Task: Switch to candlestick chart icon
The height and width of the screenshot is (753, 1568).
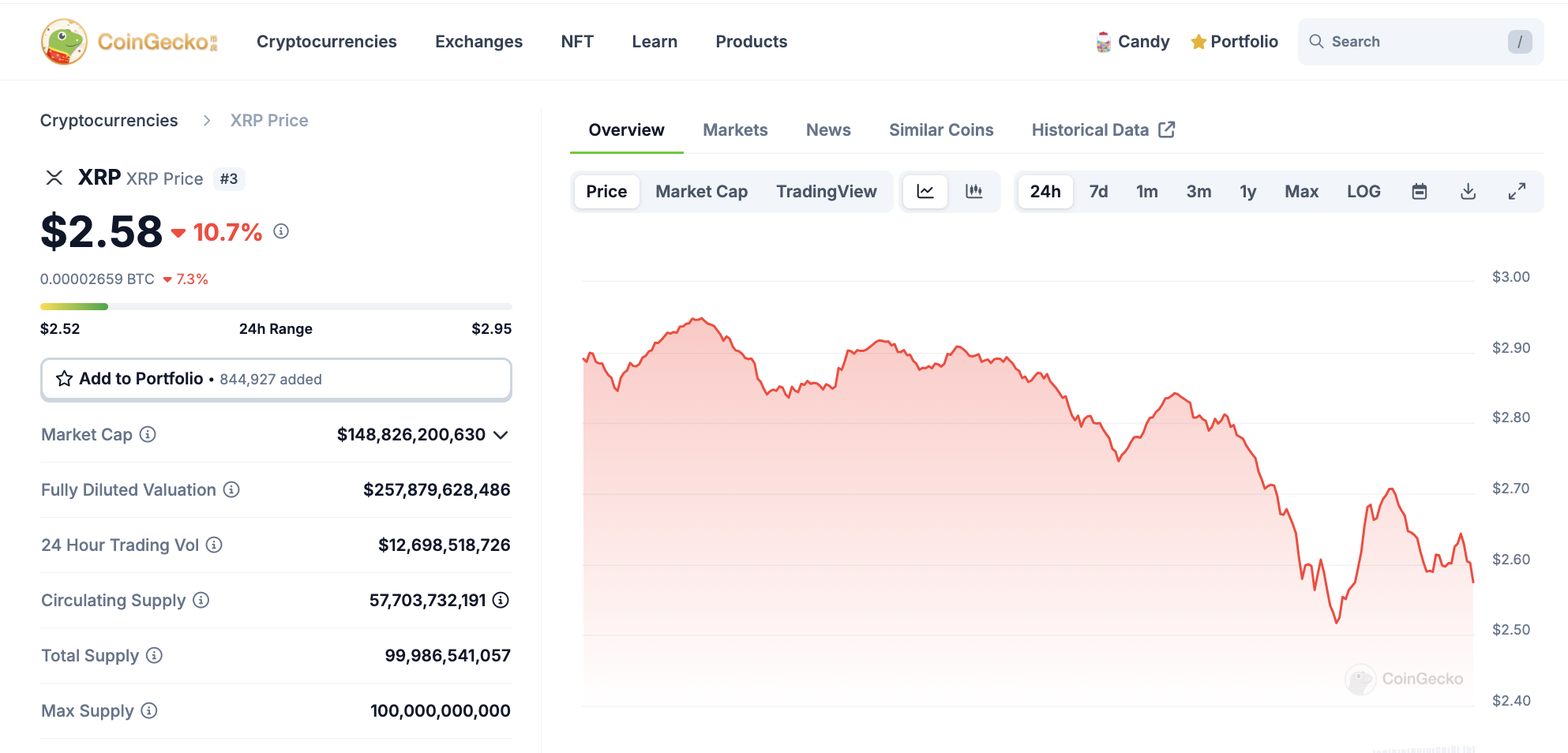Action: [974, 191]
